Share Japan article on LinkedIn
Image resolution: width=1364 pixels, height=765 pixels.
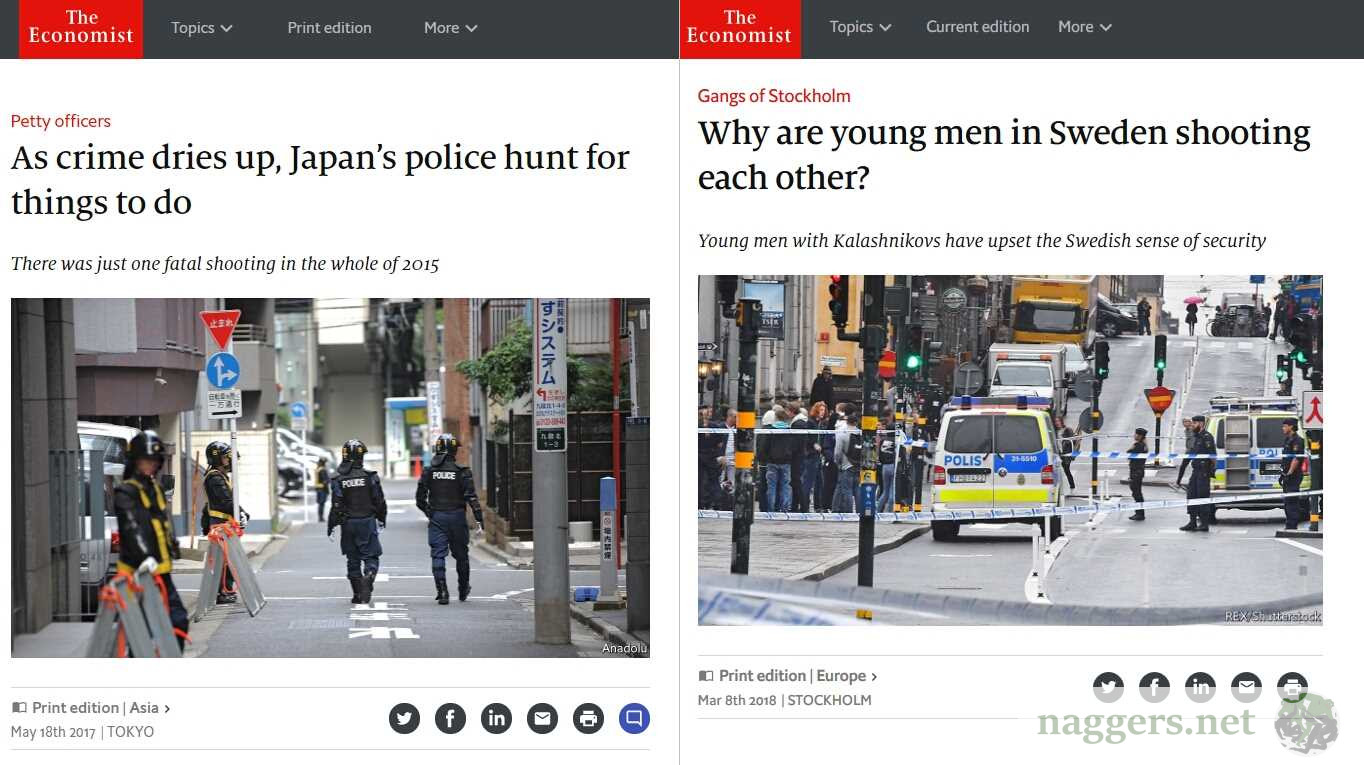pyautogui.click(x=496, y=718)
